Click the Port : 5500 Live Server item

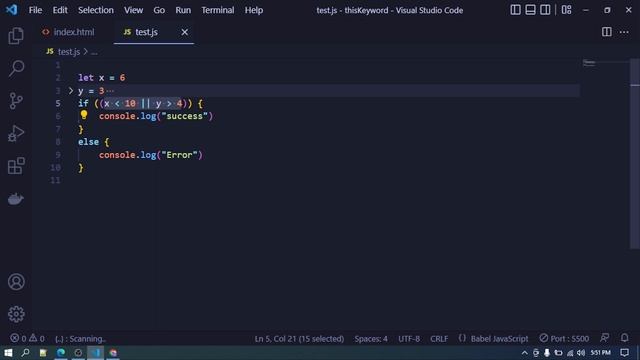pos(564,338)
